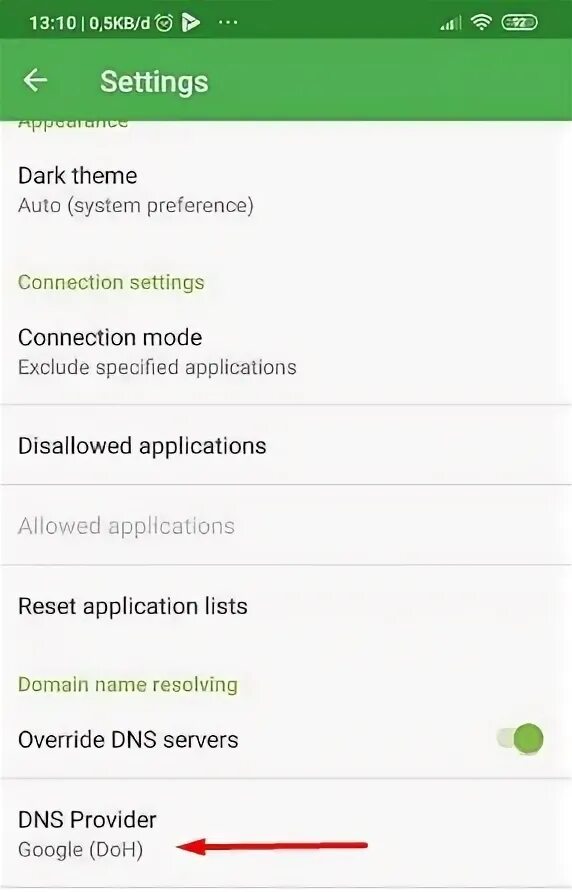Open Disallowed applications list

(286, 445)
